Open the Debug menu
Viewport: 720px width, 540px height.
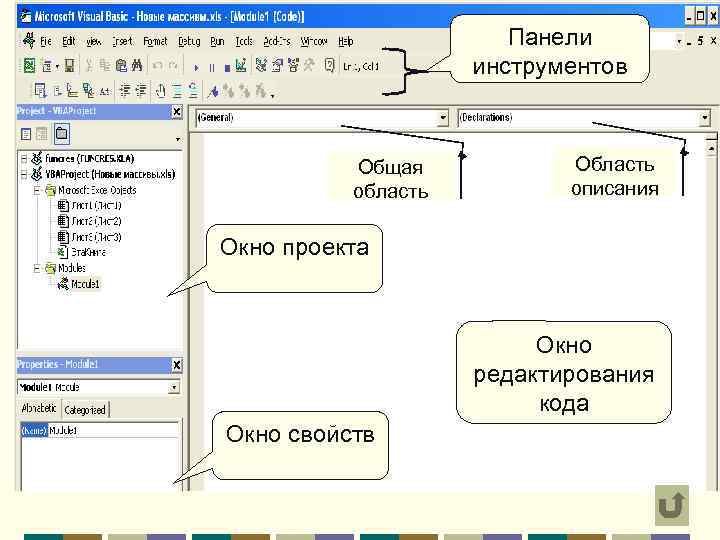coord(189,41)
